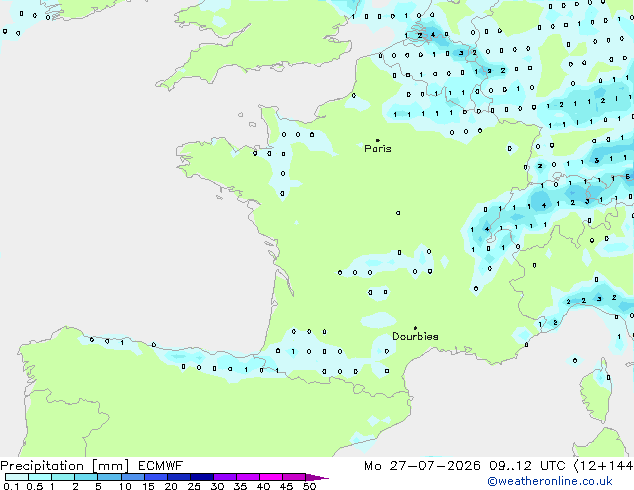
Task: Click the '25' legend value
Action: point(194,486)
